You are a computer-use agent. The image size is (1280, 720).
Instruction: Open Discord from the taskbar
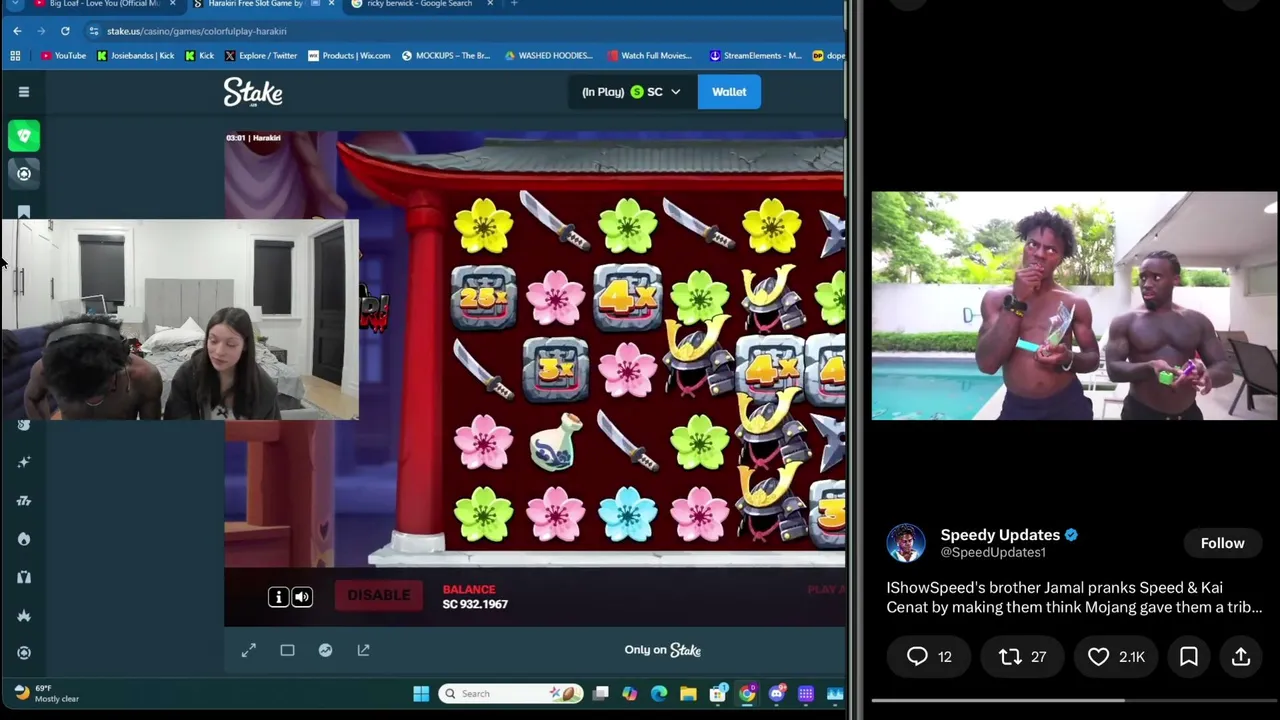pyautogui.click(x=777, y=694)
